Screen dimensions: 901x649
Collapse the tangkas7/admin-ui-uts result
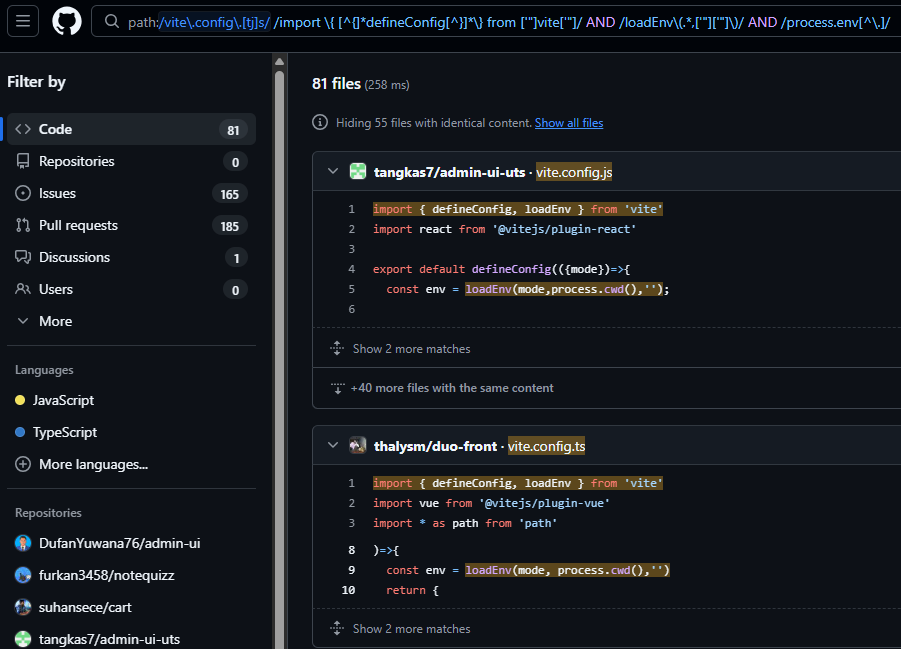click(x=333, y=172)
